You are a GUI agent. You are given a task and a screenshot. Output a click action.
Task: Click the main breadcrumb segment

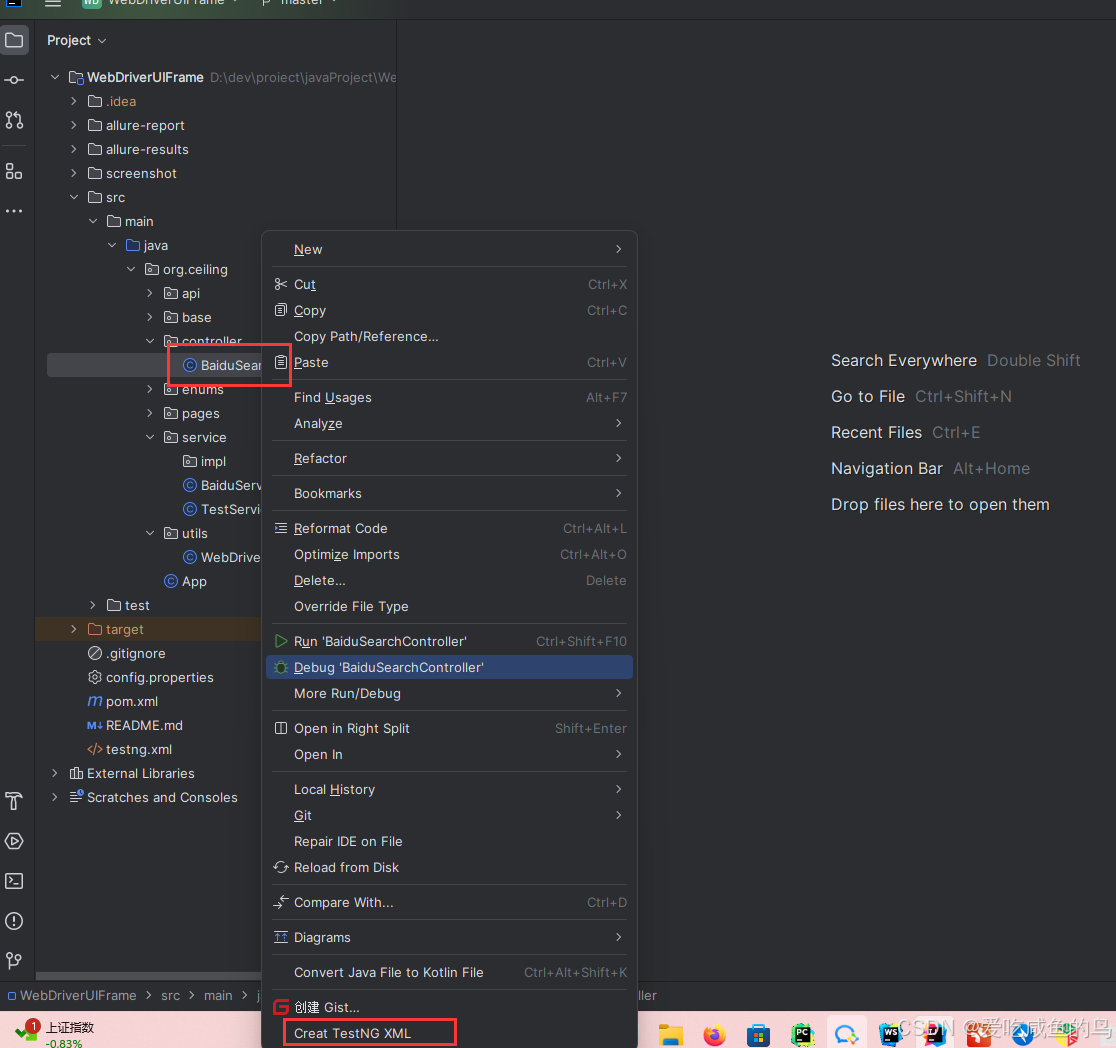[x=218, y=995]
